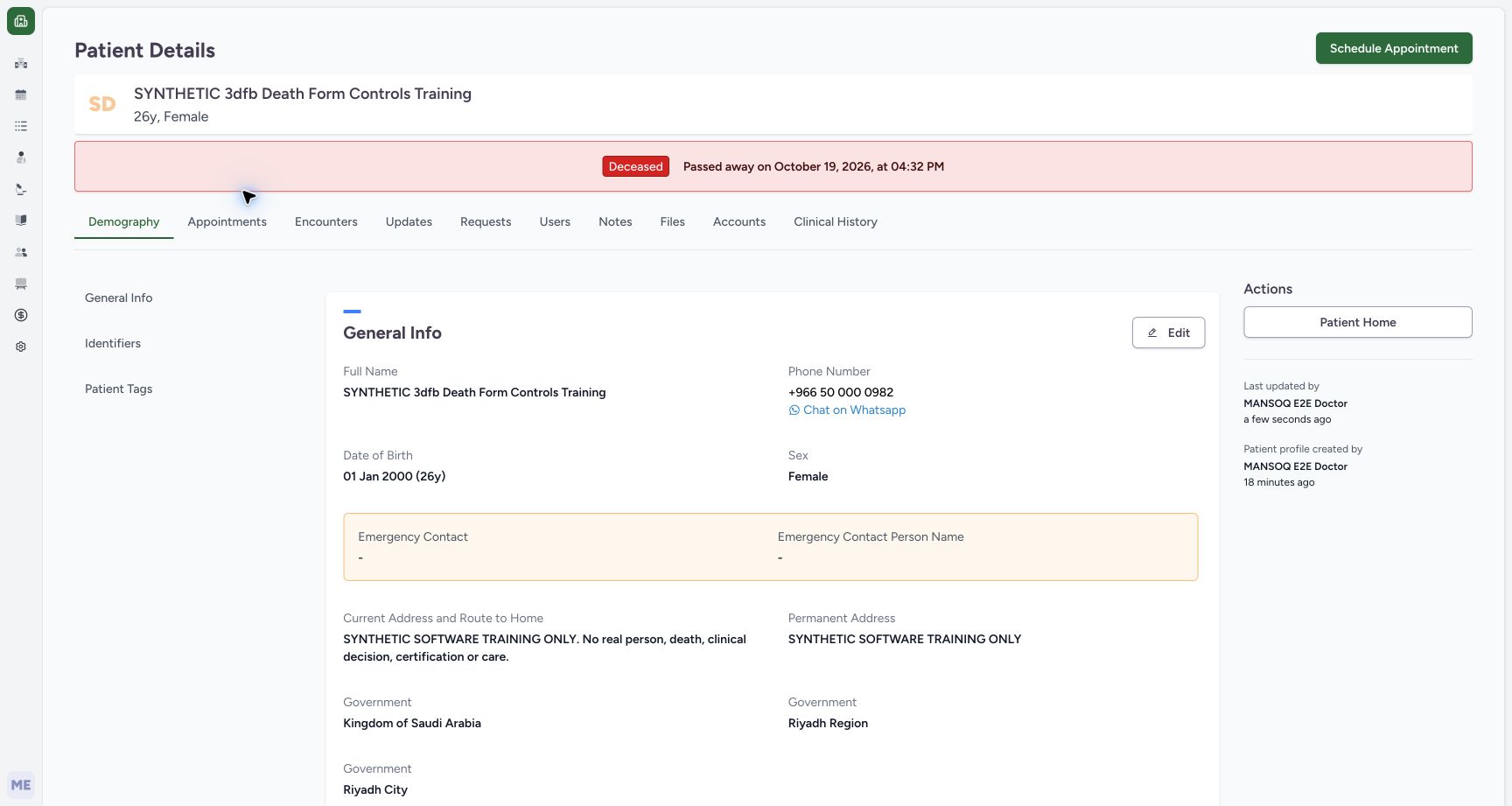1512x806 pixels.
Task: Jump to General Info section
Action: pyautogui.click(x=118, y=298)
